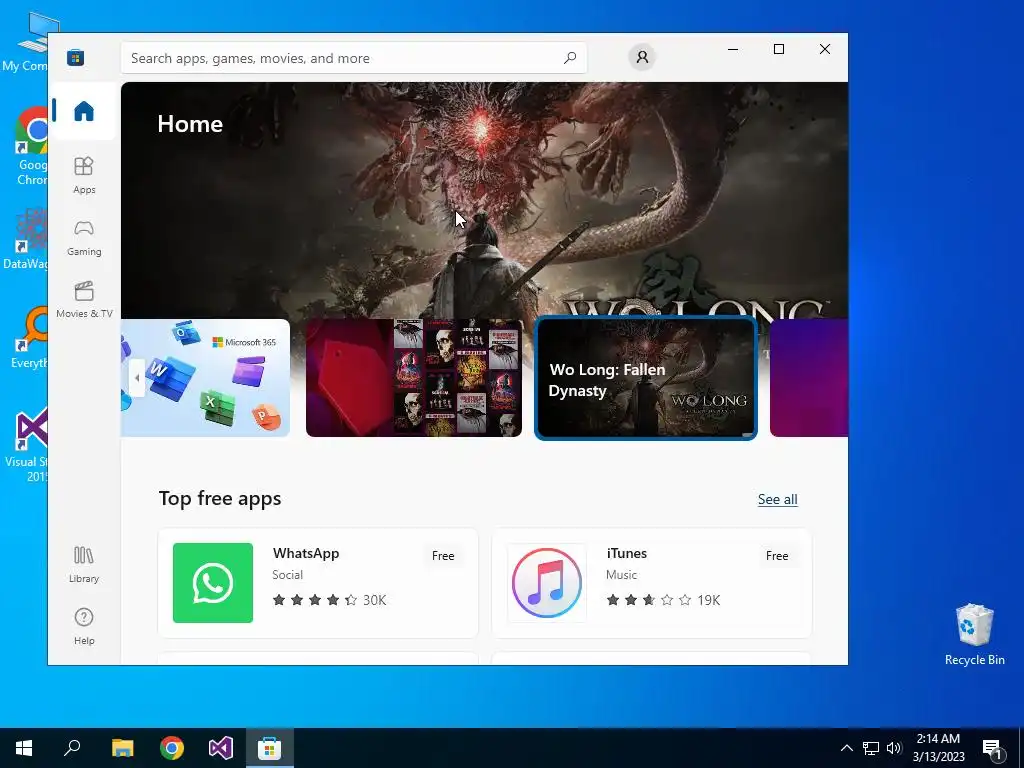Open the iTunes app listing
The height and width of the screenshot is (768, 1024).
(x=652, y=583)
